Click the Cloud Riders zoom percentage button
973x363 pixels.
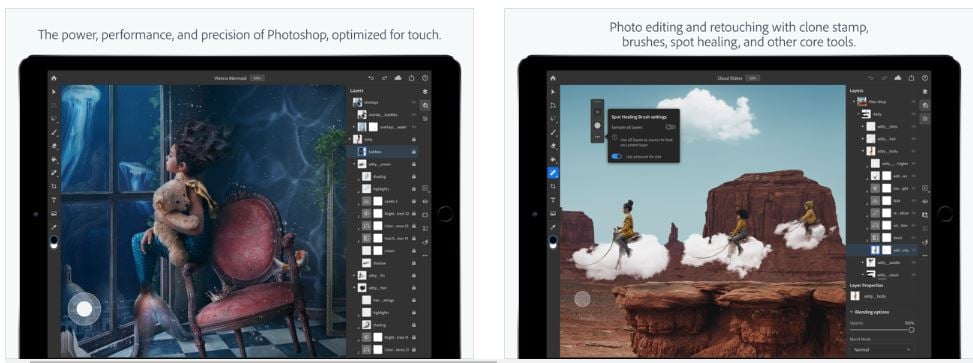752,78
